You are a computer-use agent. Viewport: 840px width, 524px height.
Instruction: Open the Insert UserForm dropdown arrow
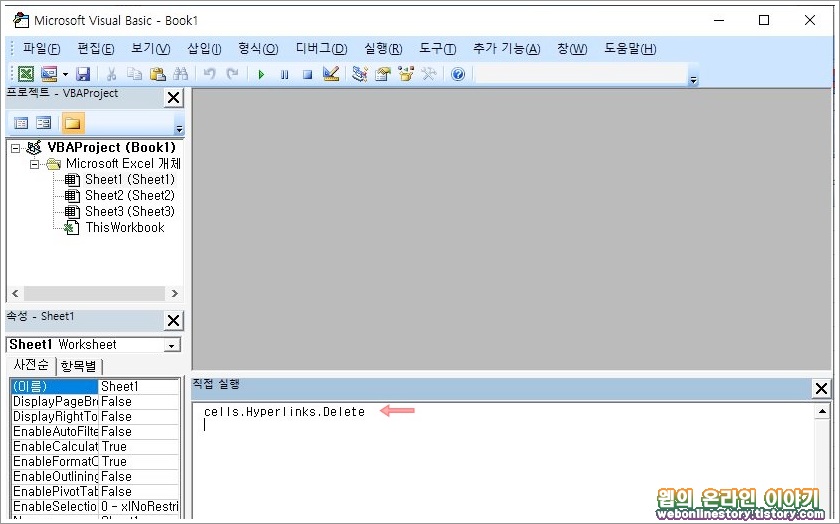pos(65,74)
